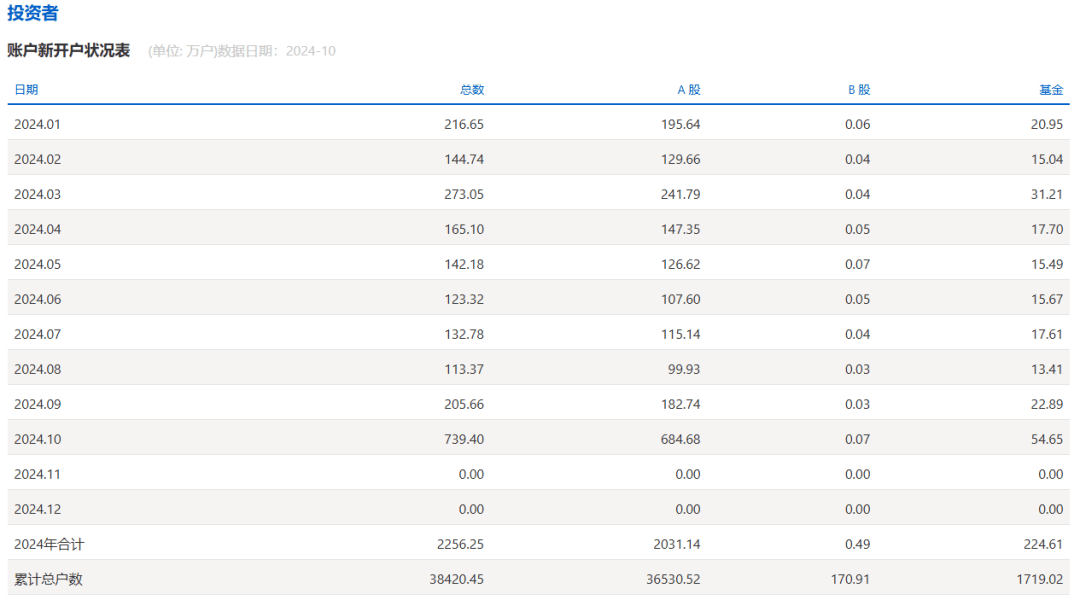Click the yearly 基金 total 224.61

click(x=1044, y=545)
